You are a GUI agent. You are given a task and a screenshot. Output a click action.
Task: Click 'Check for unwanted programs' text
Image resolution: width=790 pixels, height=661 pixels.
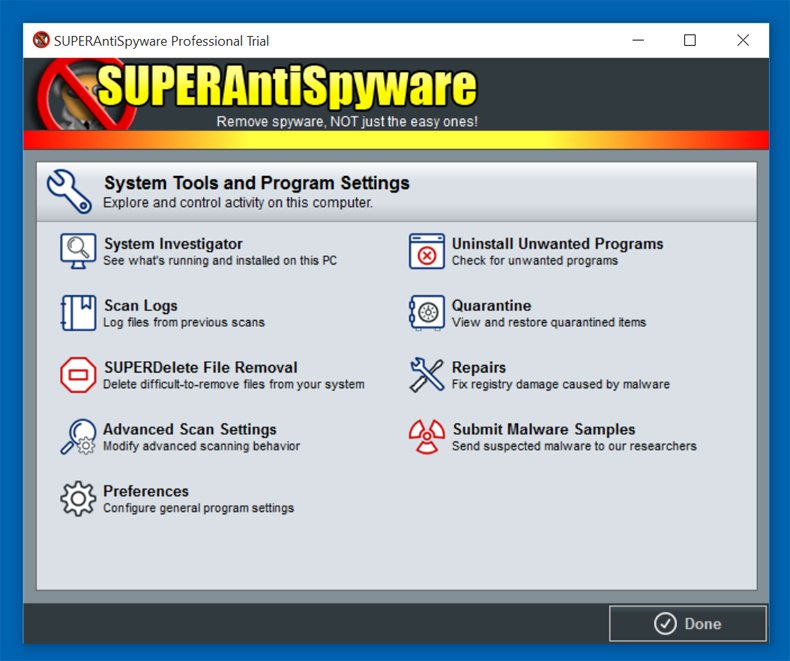tap(535, 260)
